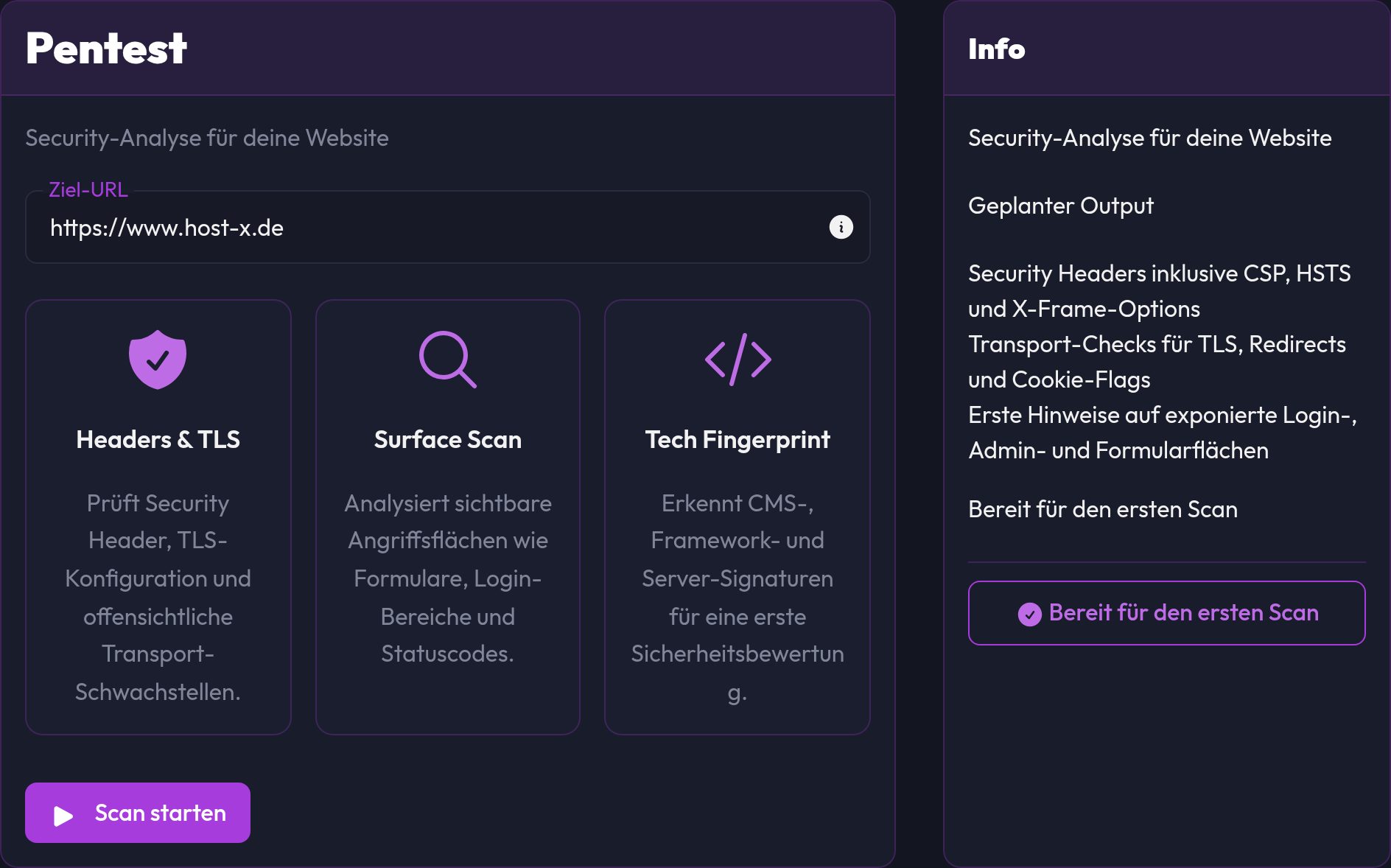Click the Pentest panel heading
1391x868 pixels.
pyautogui.click(x=106, y=49)
